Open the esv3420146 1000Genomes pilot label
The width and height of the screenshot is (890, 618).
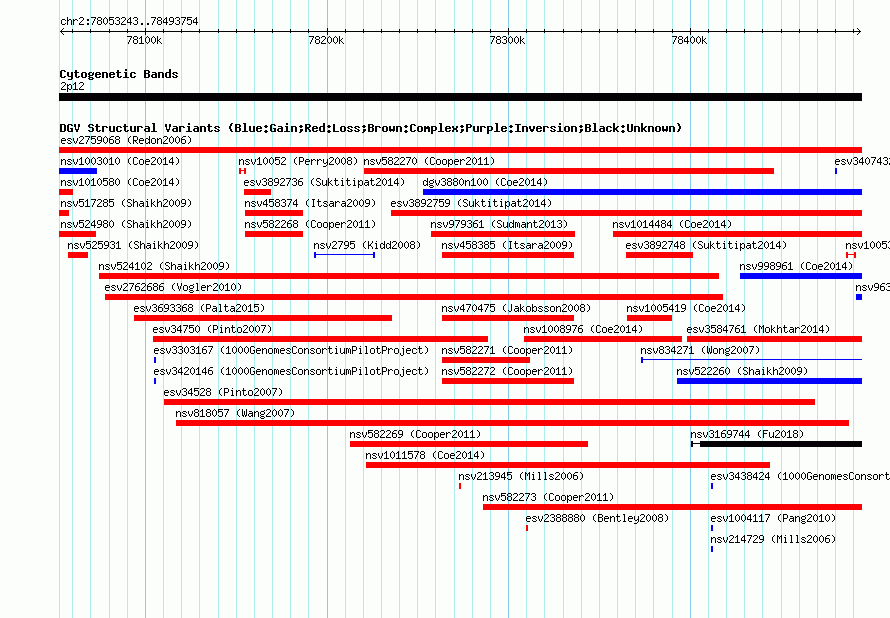(x=291, y=371)
